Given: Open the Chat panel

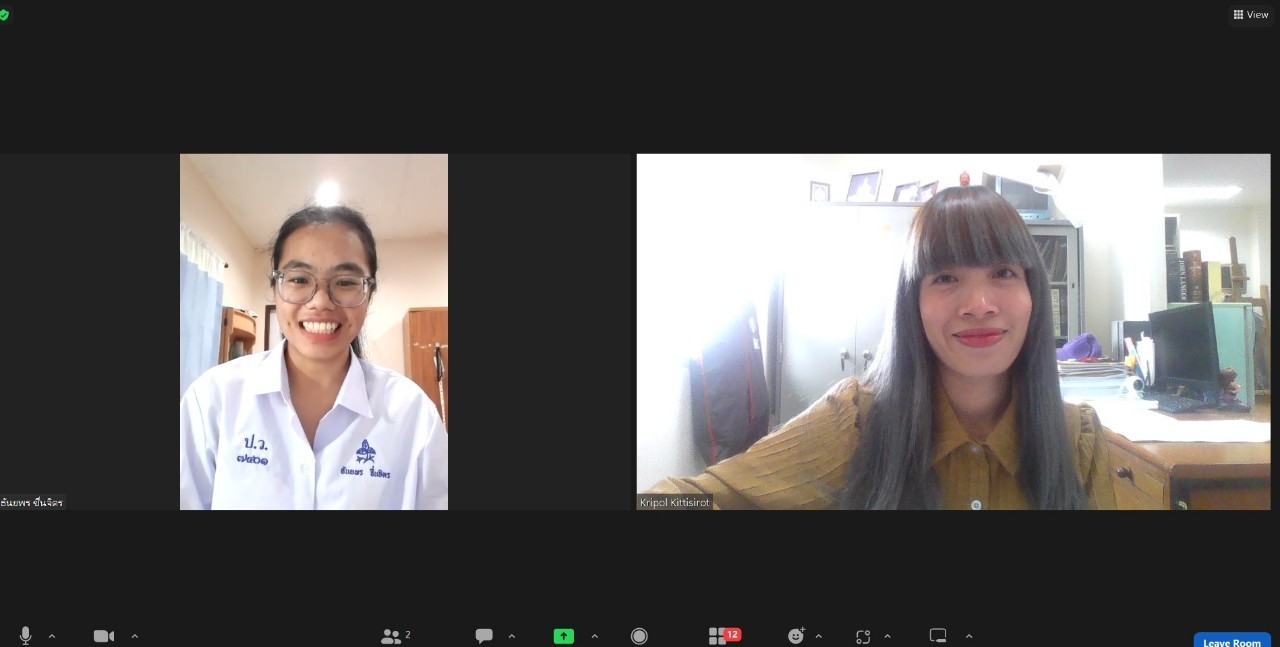Looking at the screenshot, I should (484, 636).
